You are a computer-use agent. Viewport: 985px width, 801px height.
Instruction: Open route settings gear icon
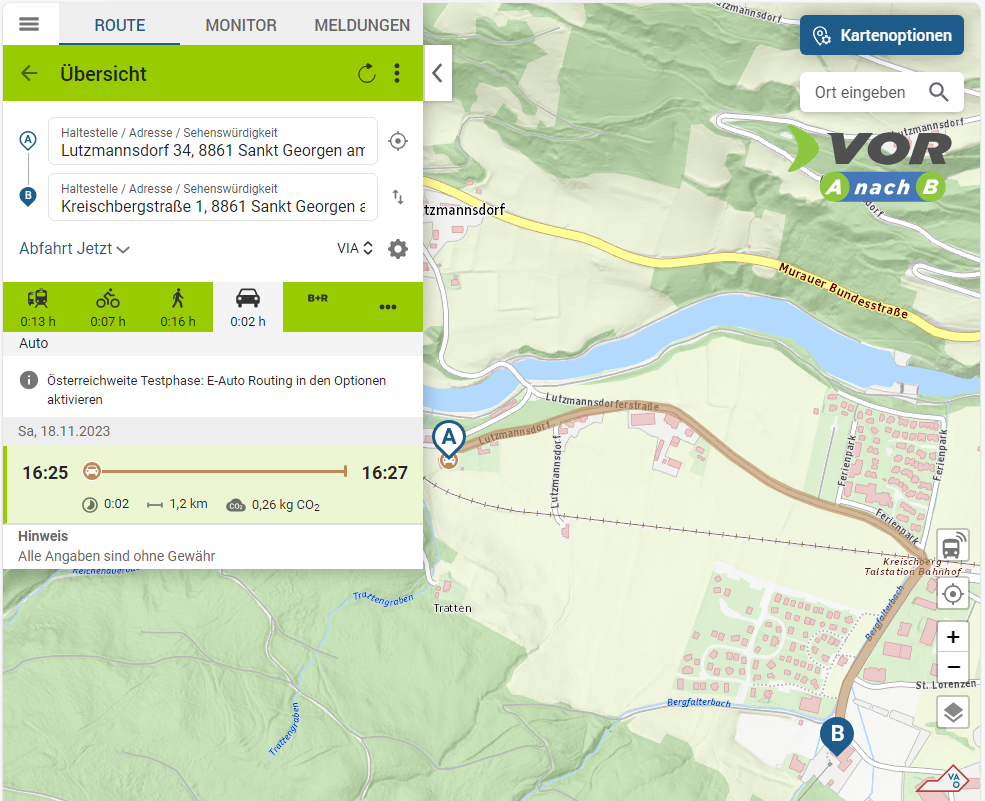(x=398, y=249)
